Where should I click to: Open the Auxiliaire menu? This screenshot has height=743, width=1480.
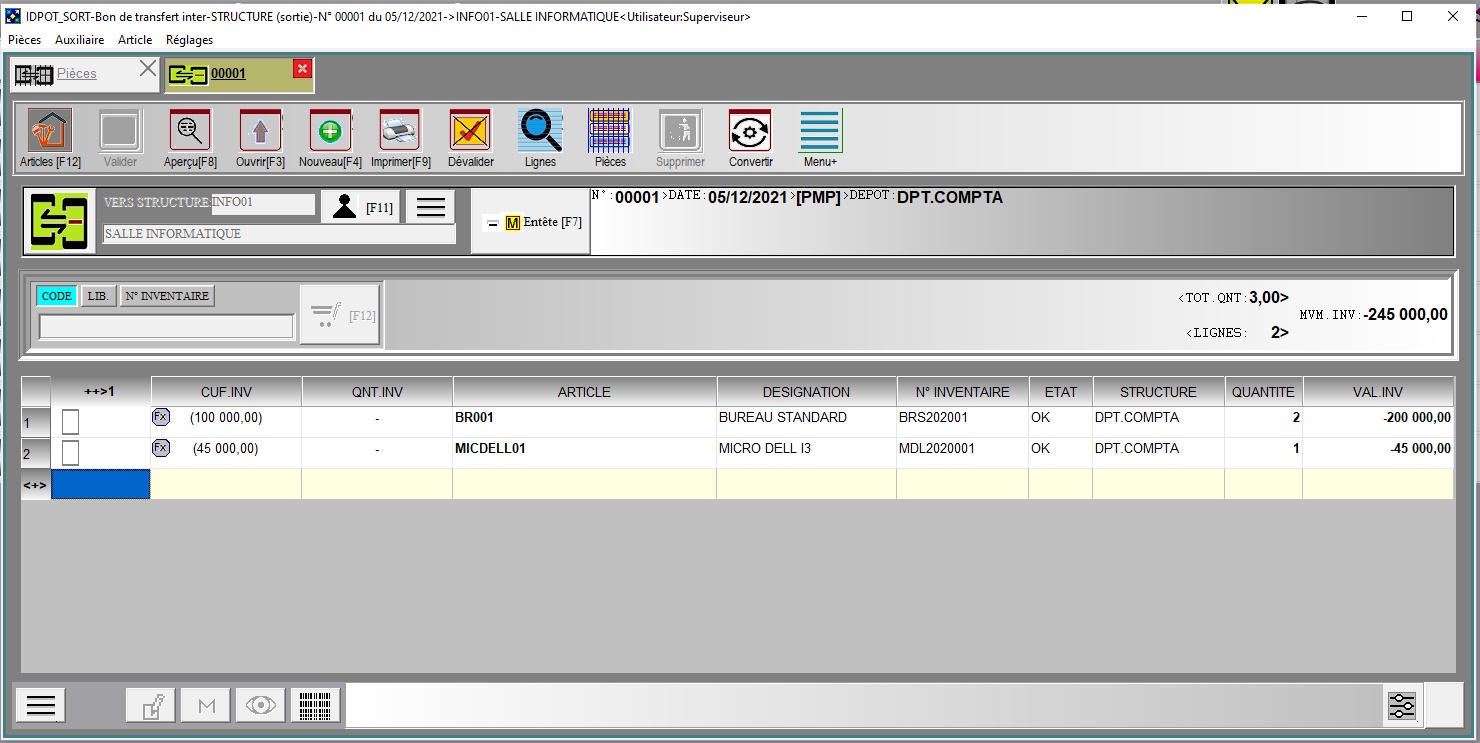(x=79, y=40)
